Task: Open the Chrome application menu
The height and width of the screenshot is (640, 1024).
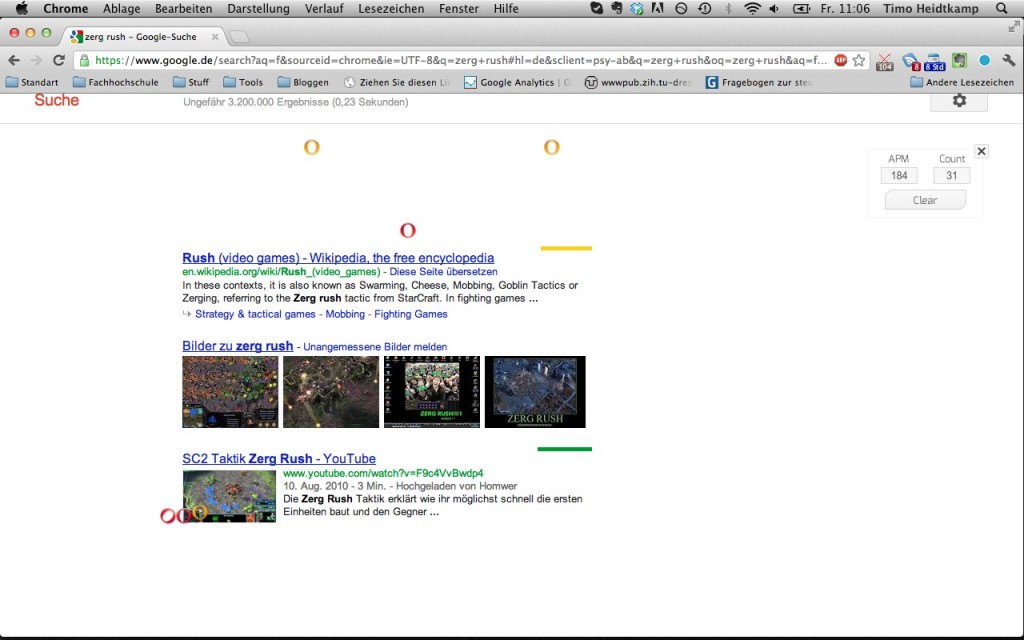Action: coord(65,8)
